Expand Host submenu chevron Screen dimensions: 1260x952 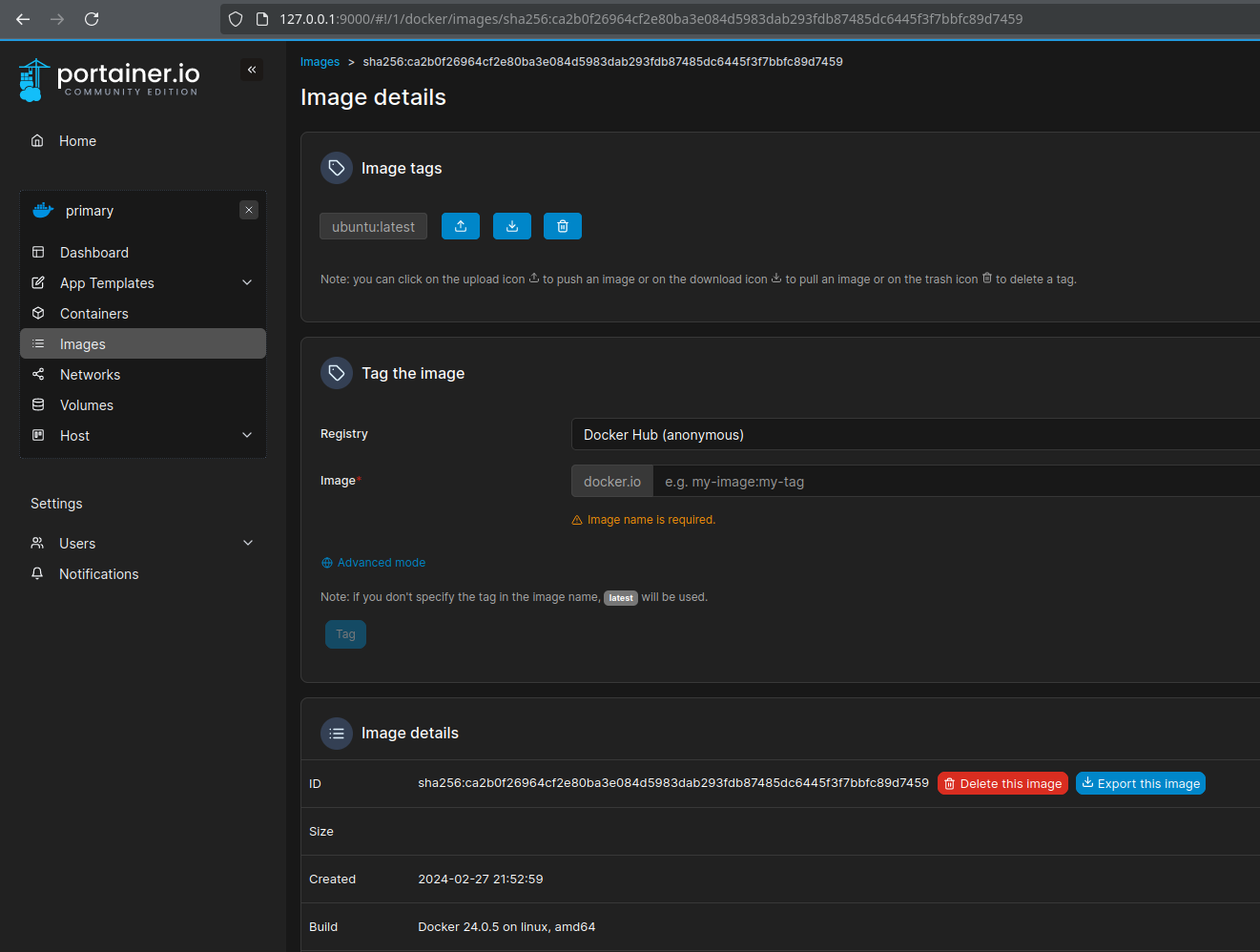click(x=247, y=435)
